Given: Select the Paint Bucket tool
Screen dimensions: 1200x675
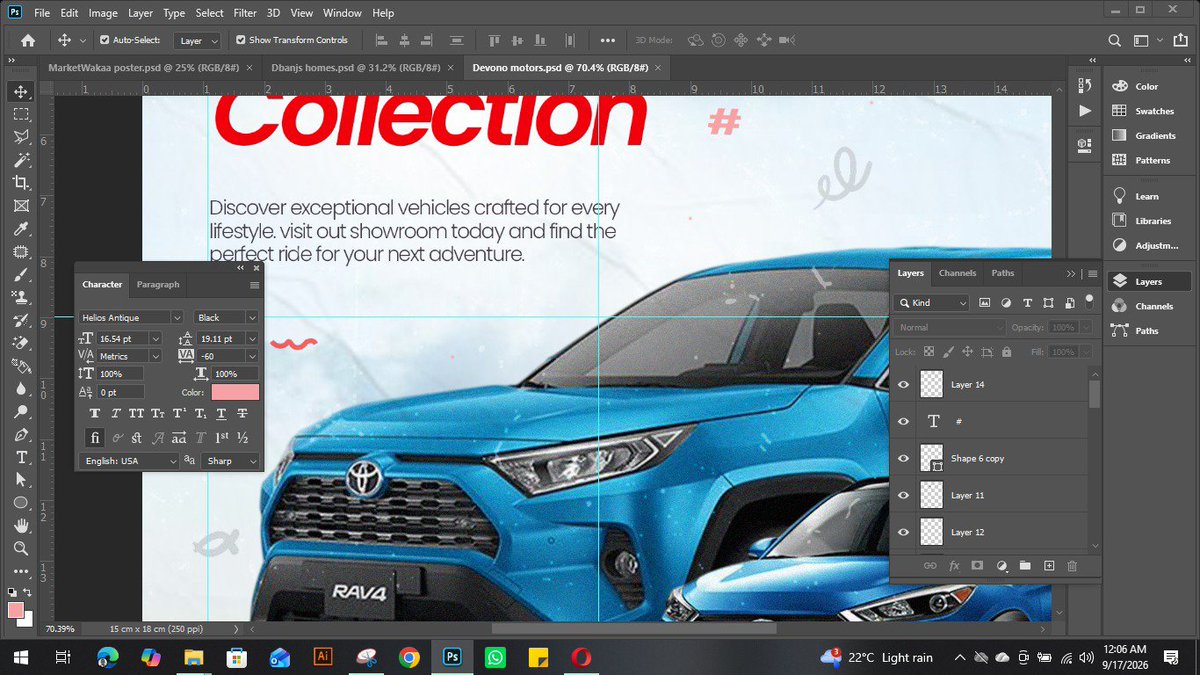Looking at the screenshot, I should [21, 366].
